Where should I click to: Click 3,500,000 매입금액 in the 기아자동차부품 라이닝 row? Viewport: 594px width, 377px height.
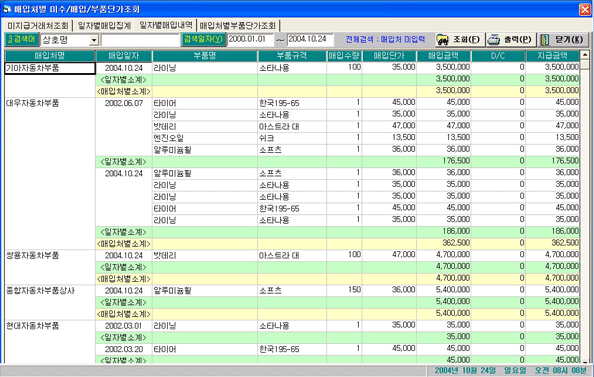click(x=444, y=68)
